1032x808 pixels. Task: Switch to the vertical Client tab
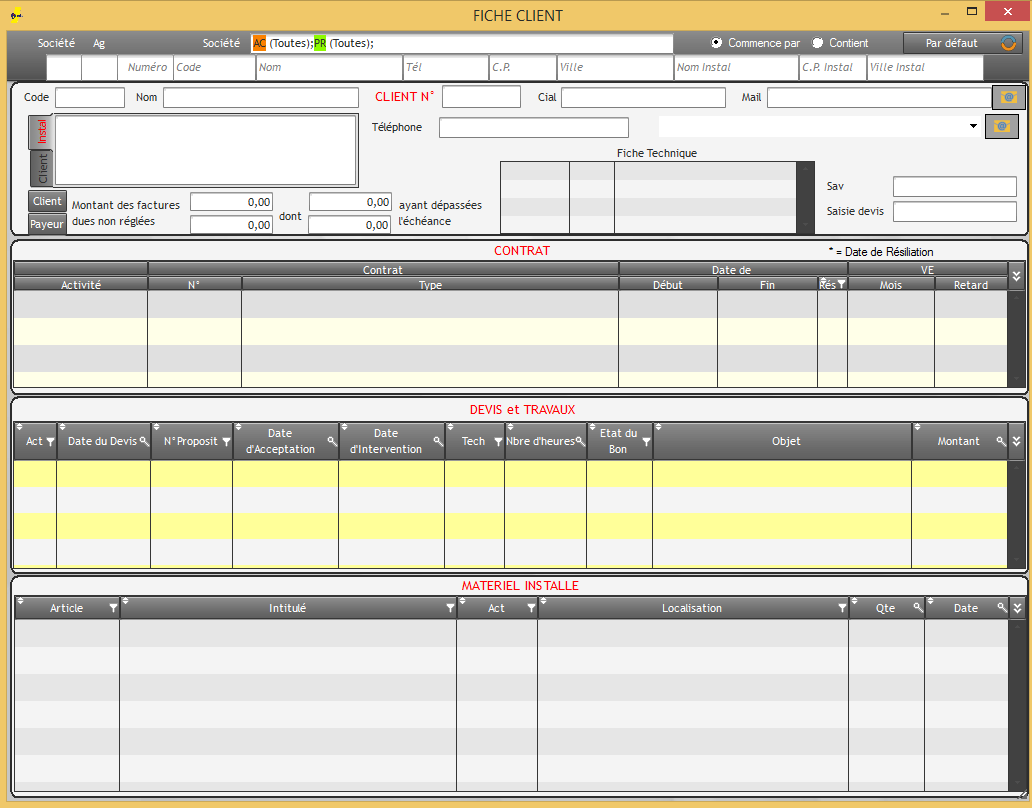point(42,168)
